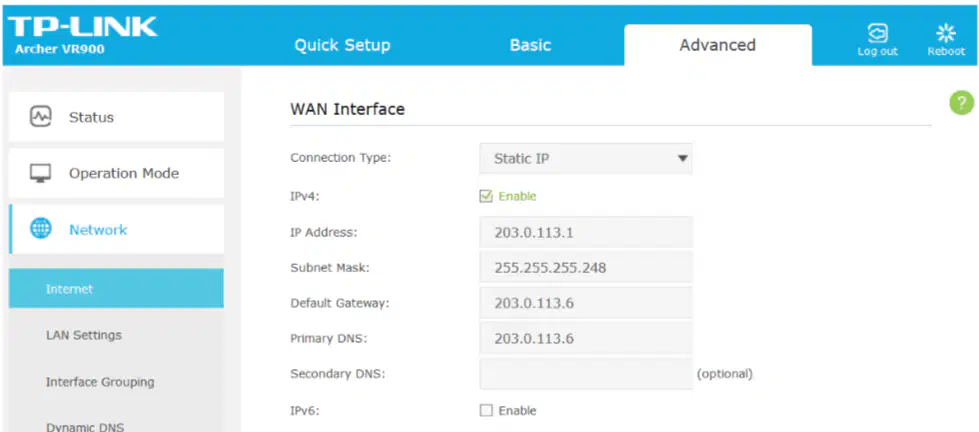Uncheck the IPv4 Enable checkbox
Image resolution: width=979 pixels, height=432 pixels.
pos(486,196)
